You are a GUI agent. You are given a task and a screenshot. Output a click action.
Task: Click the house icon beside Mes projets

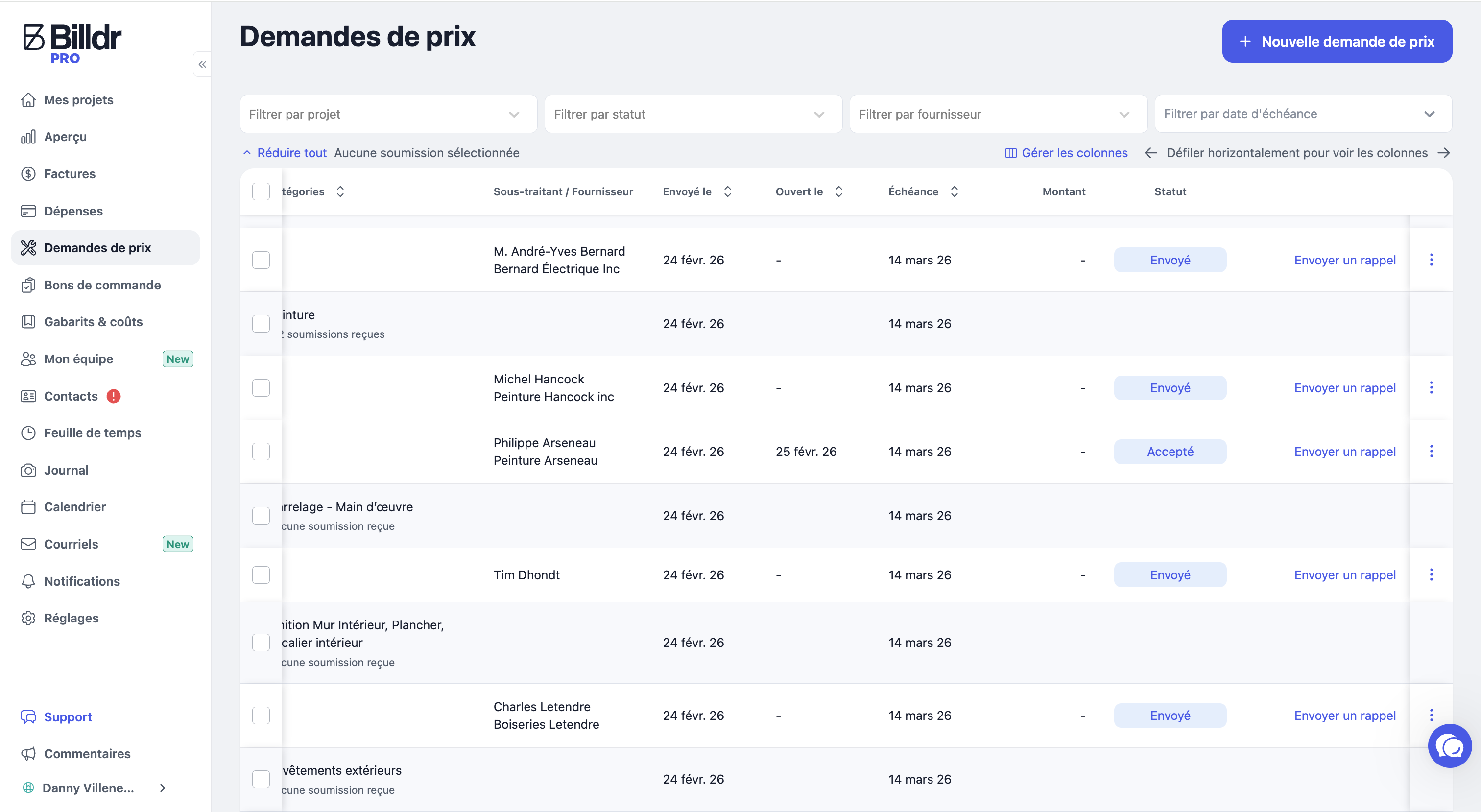(x=28, y=100)
